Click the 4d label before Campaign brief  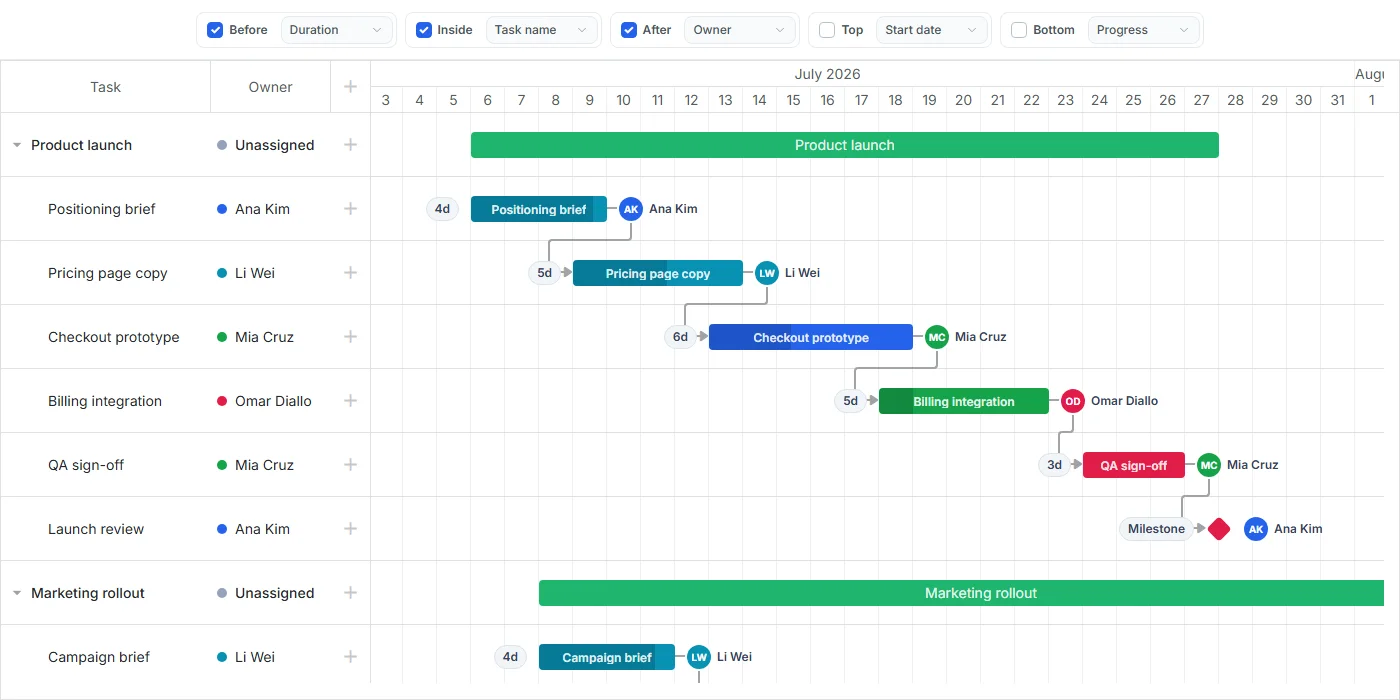[x=510, y=657]
